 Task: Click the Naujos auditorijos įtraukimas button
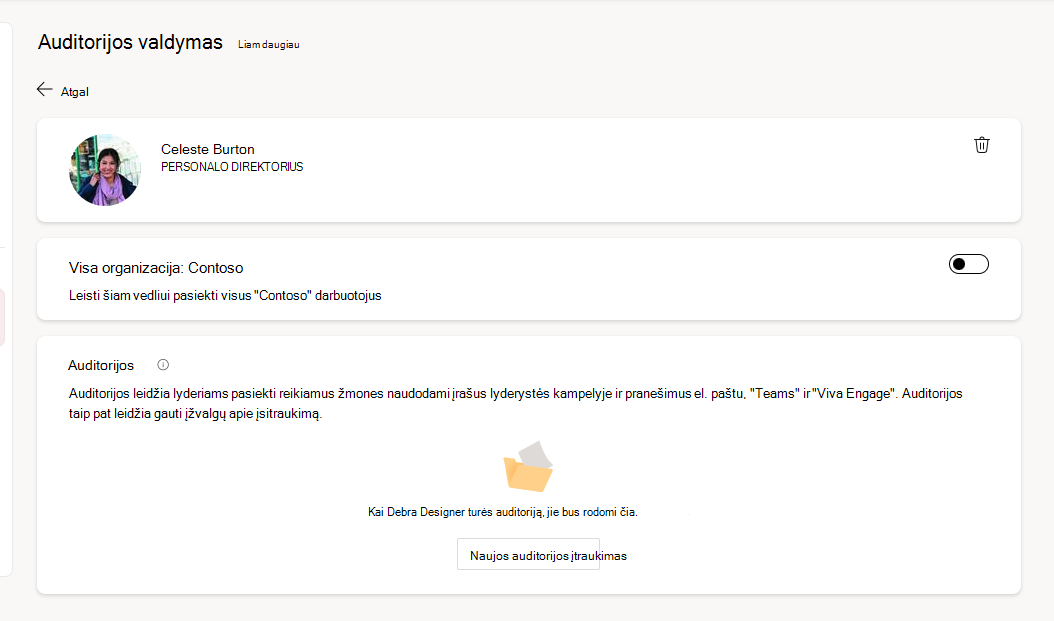point(528,554)
